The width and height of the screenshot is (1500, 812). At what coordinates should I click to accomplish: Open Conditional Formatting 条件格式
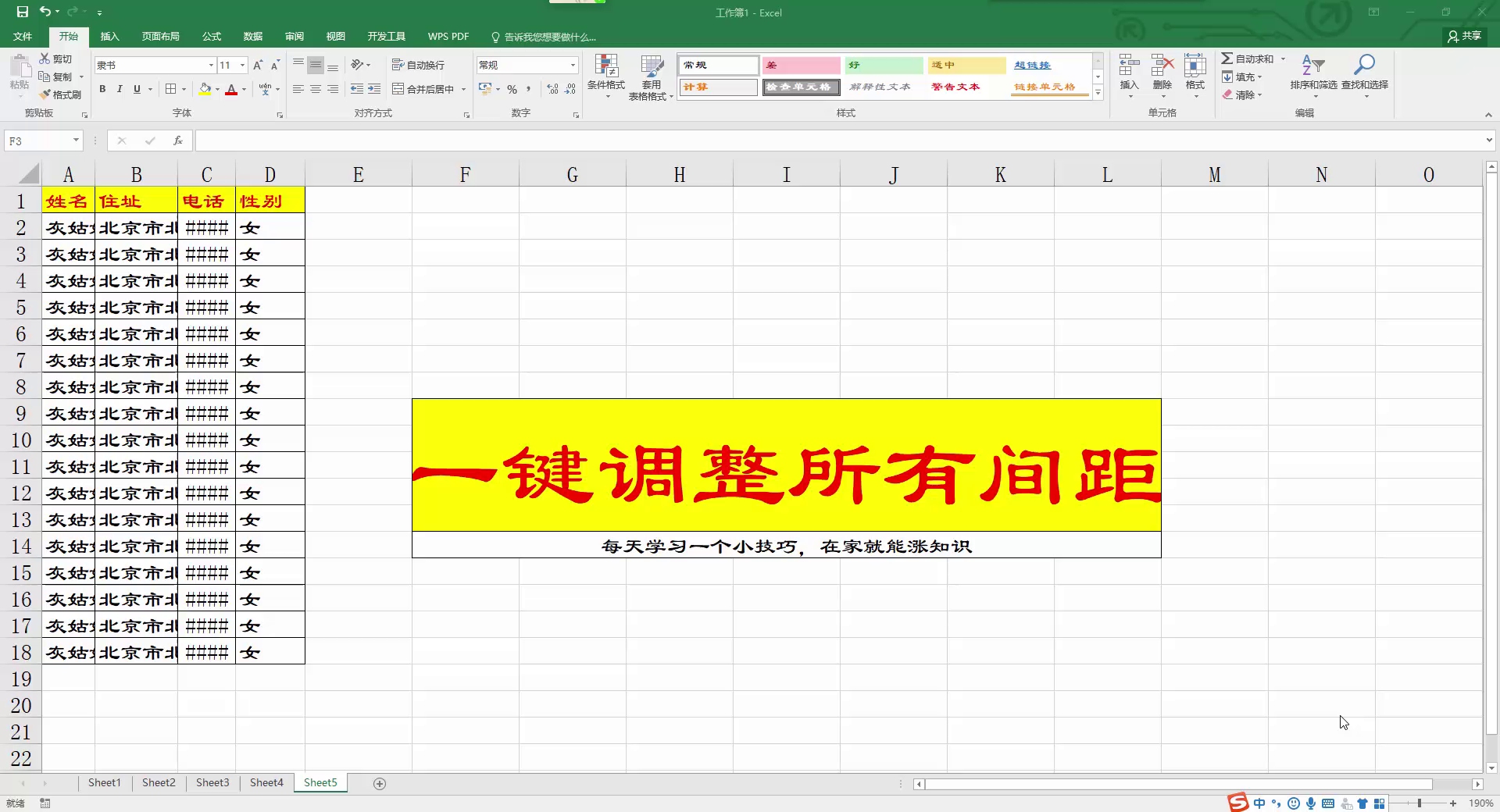[x=606, y=77]
